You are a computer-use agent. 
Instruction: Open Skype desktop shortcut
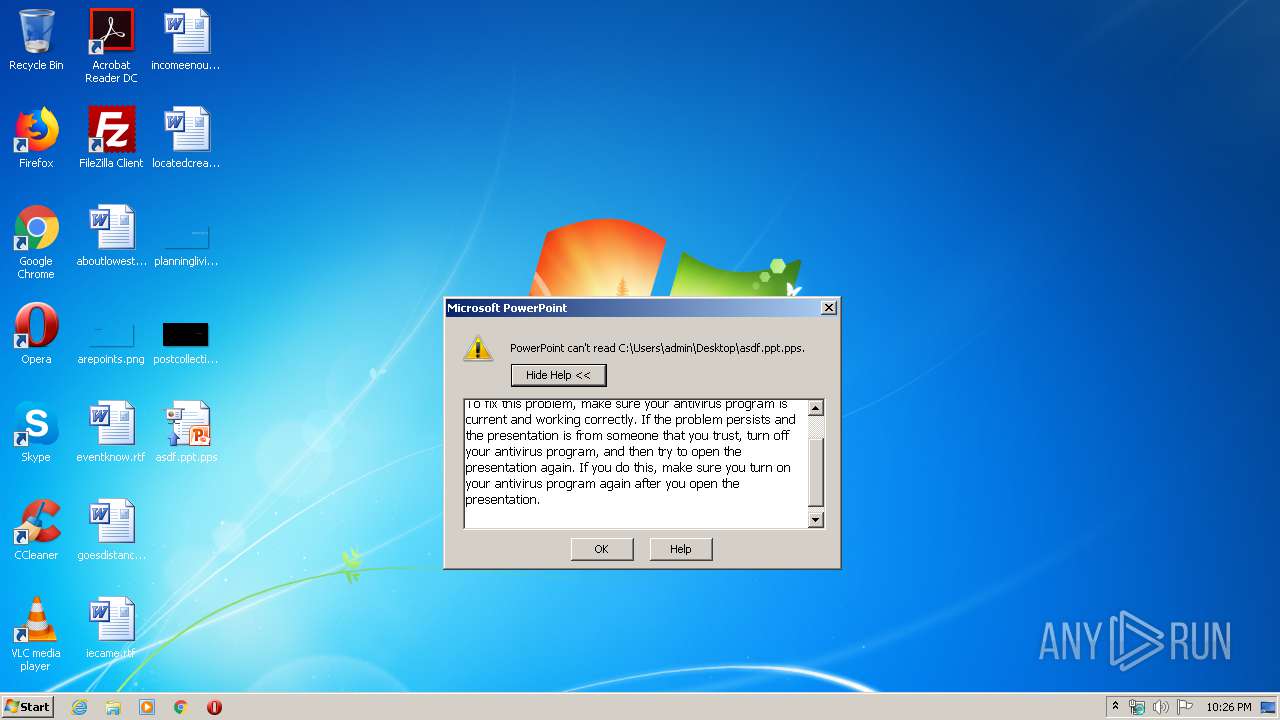pyautogui.click(x=36, y=432)
